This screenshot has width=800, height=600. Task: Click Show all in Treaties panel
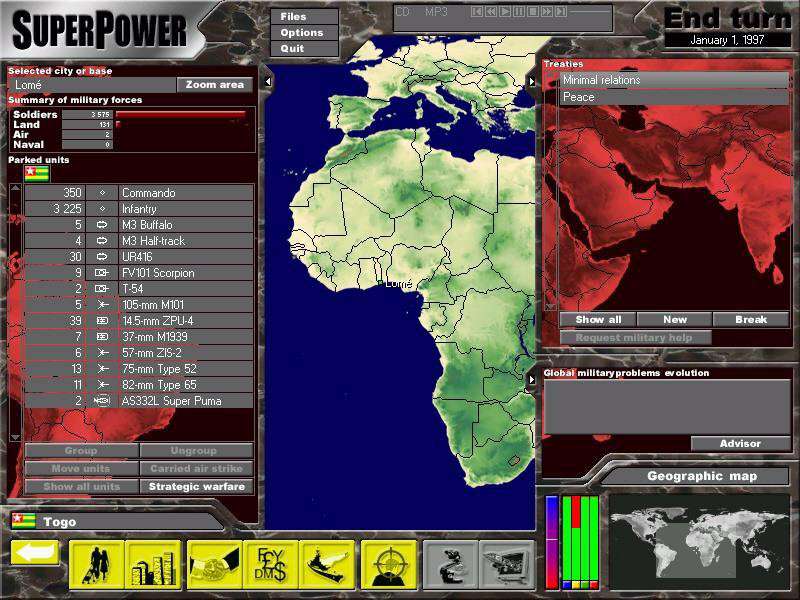(x=598, y=320)
